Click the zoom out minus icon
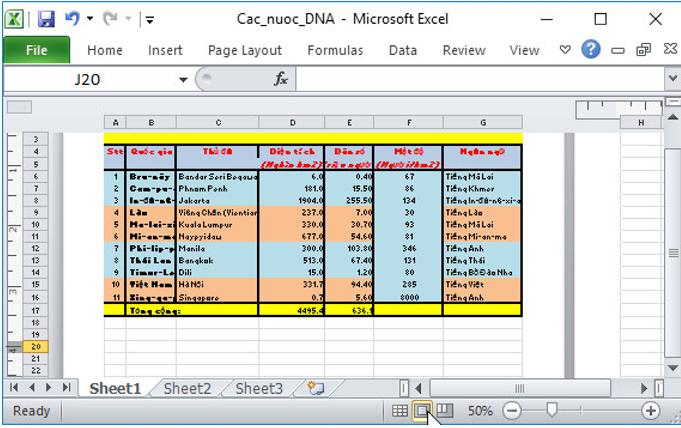This screenshot has width=681, height=428. click(x=512, y=410)
